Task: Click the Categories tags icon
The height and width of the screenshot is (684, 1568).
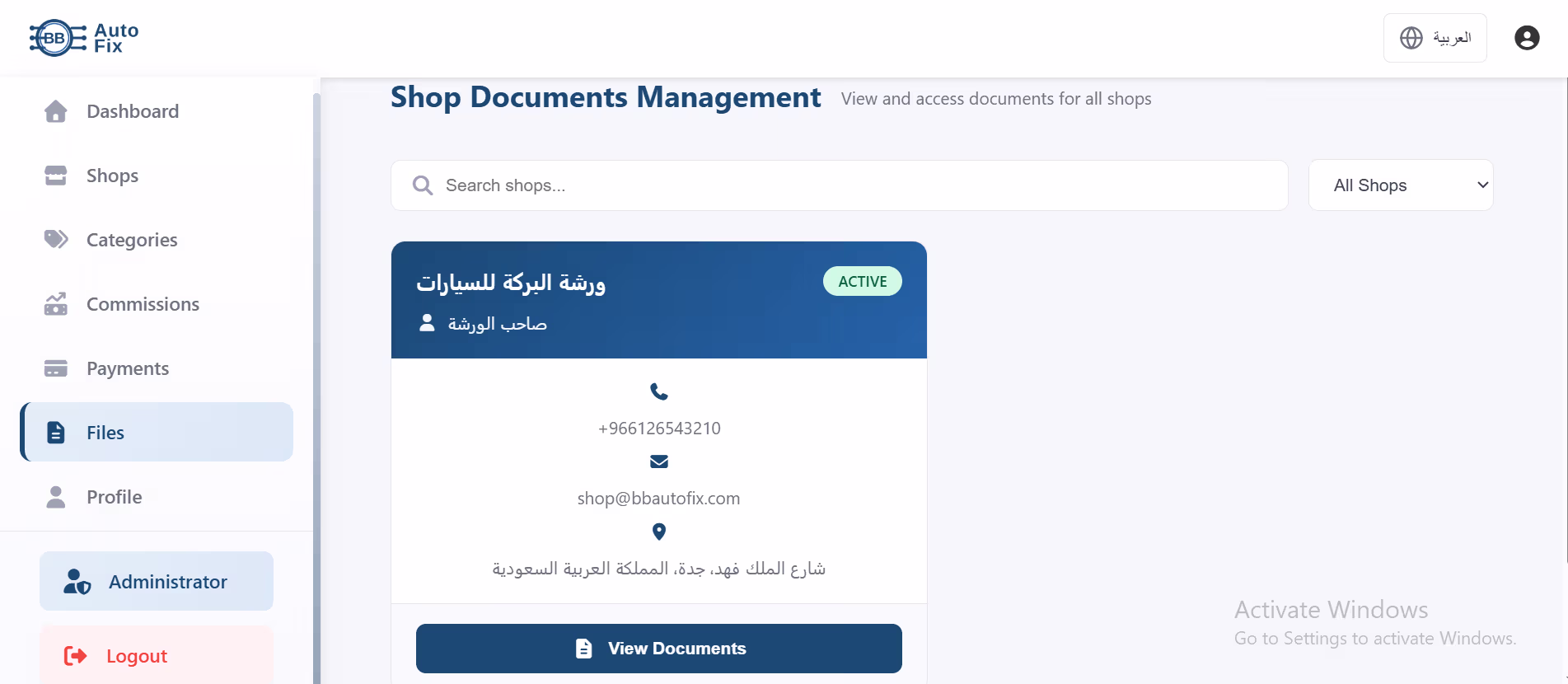Action: [x=56, y=240]
